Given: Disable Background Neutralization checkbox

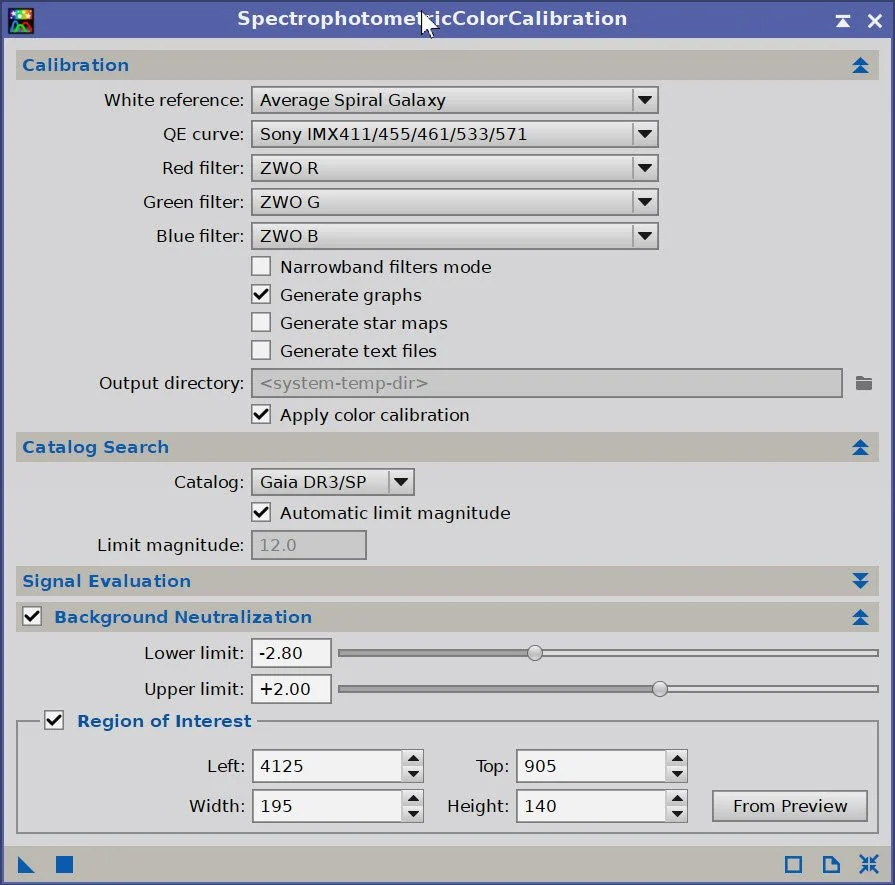Looking at the screenshot, I should (32, 617).
